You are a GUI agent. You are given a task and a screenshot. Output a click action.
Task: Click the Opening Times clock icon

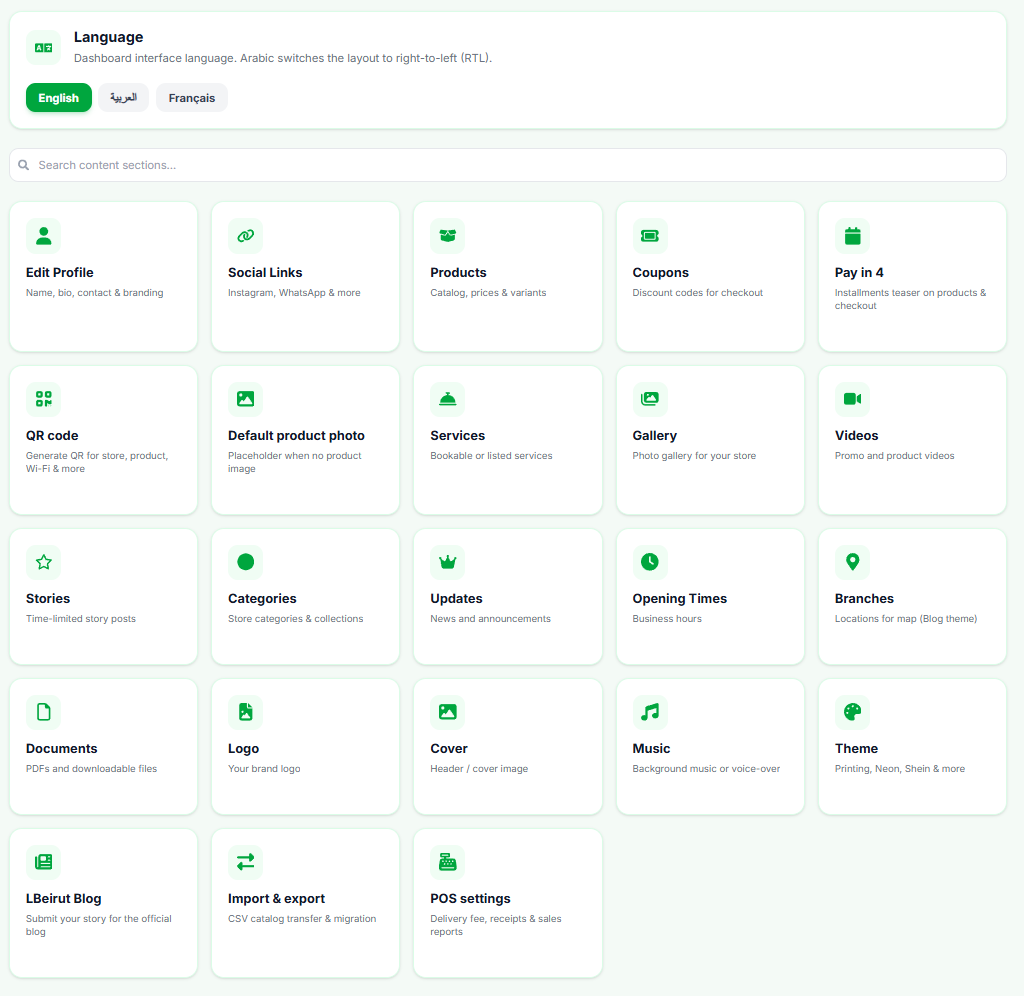pyautogui.click(x=650, y=562)
